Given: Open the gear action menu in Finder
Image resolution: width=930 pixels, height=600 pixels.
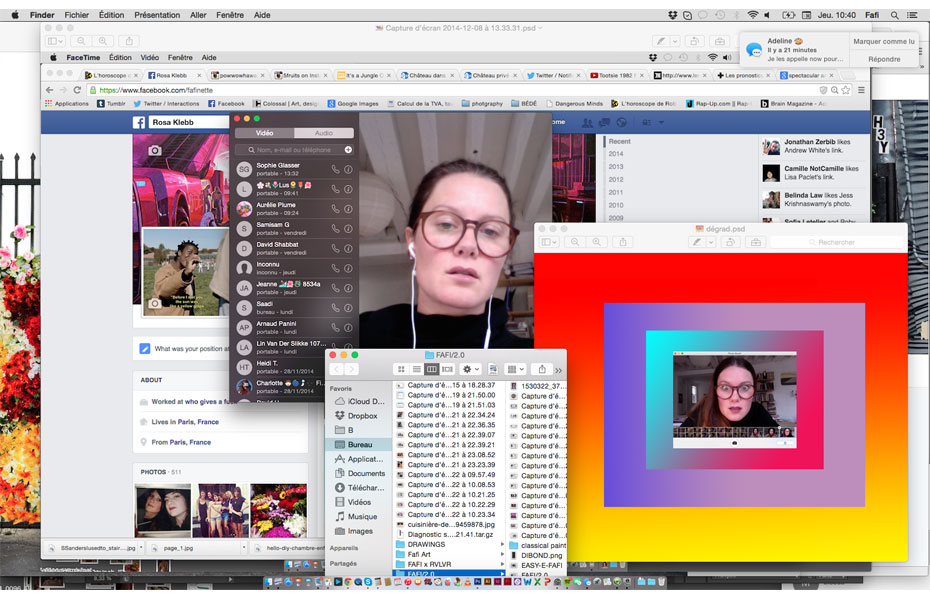Looking at the screenshot, I should 470,369.
